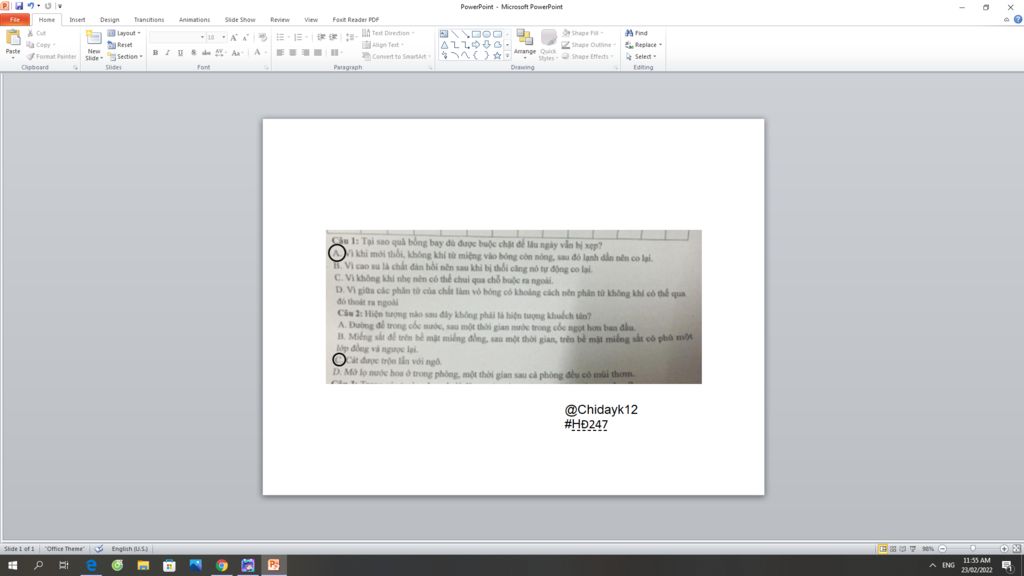Viewport: 1024px width, 576px height.
Task: Select the Isosceles Triangle shape
Action: (x=444, y=45)
